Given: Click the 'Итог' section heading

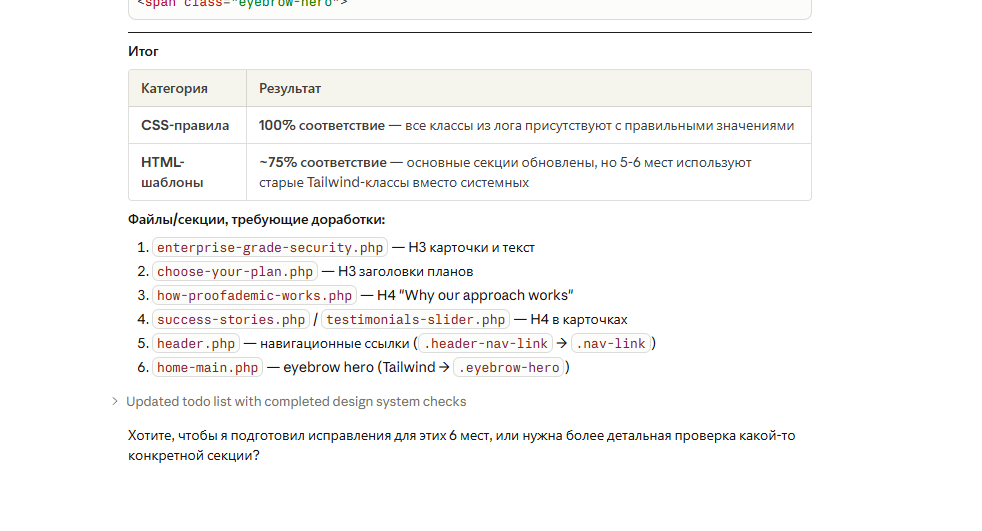Looking at the screenshot, I should tap(143, 52).
